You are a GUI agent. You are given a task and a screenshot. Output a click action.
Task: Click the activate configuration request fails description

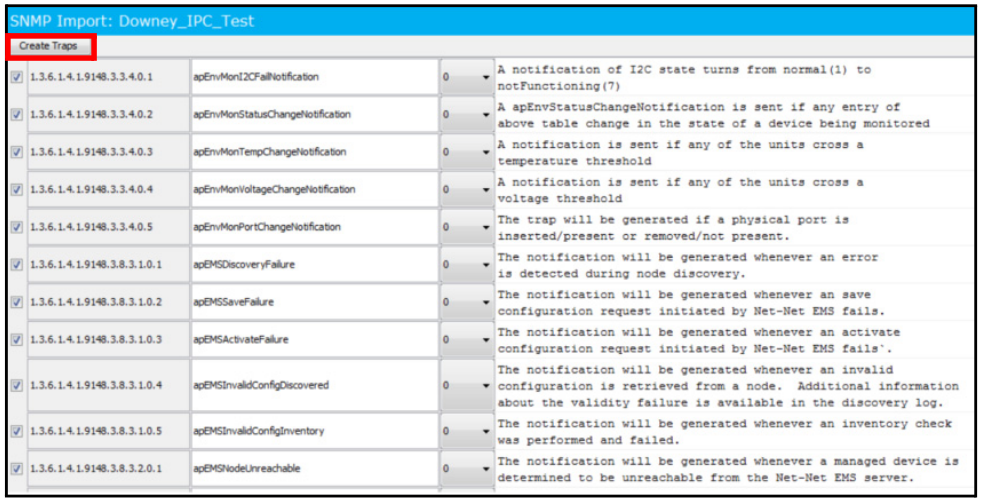[x=699, y=341]
